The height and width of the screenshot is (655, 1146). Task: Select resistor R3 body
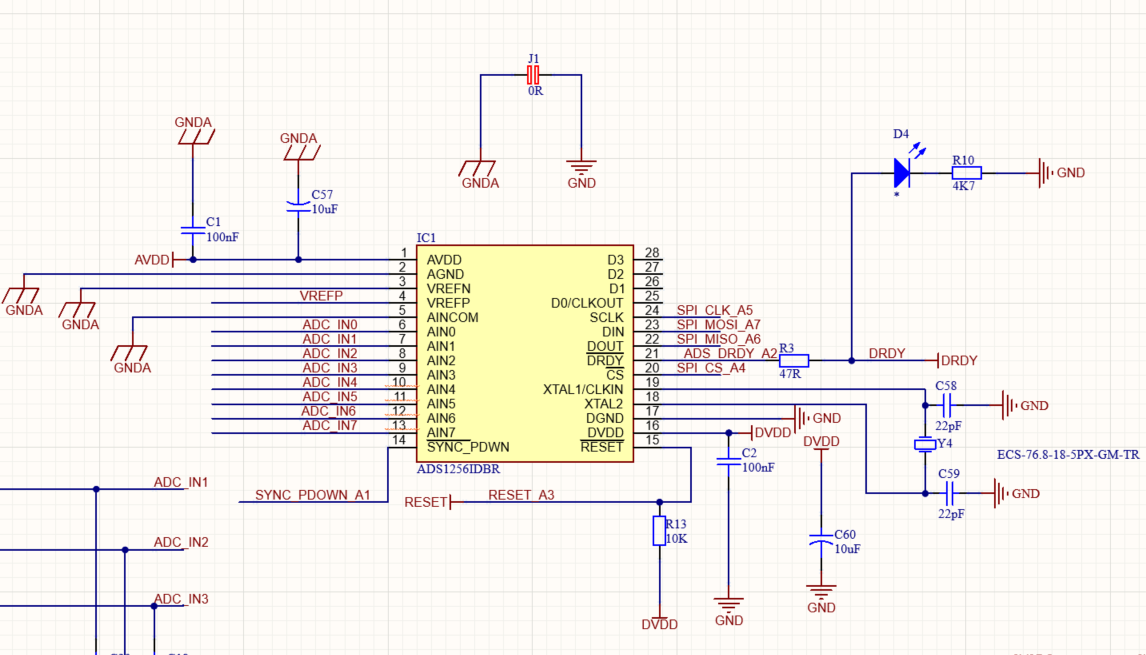click(794, 360)
